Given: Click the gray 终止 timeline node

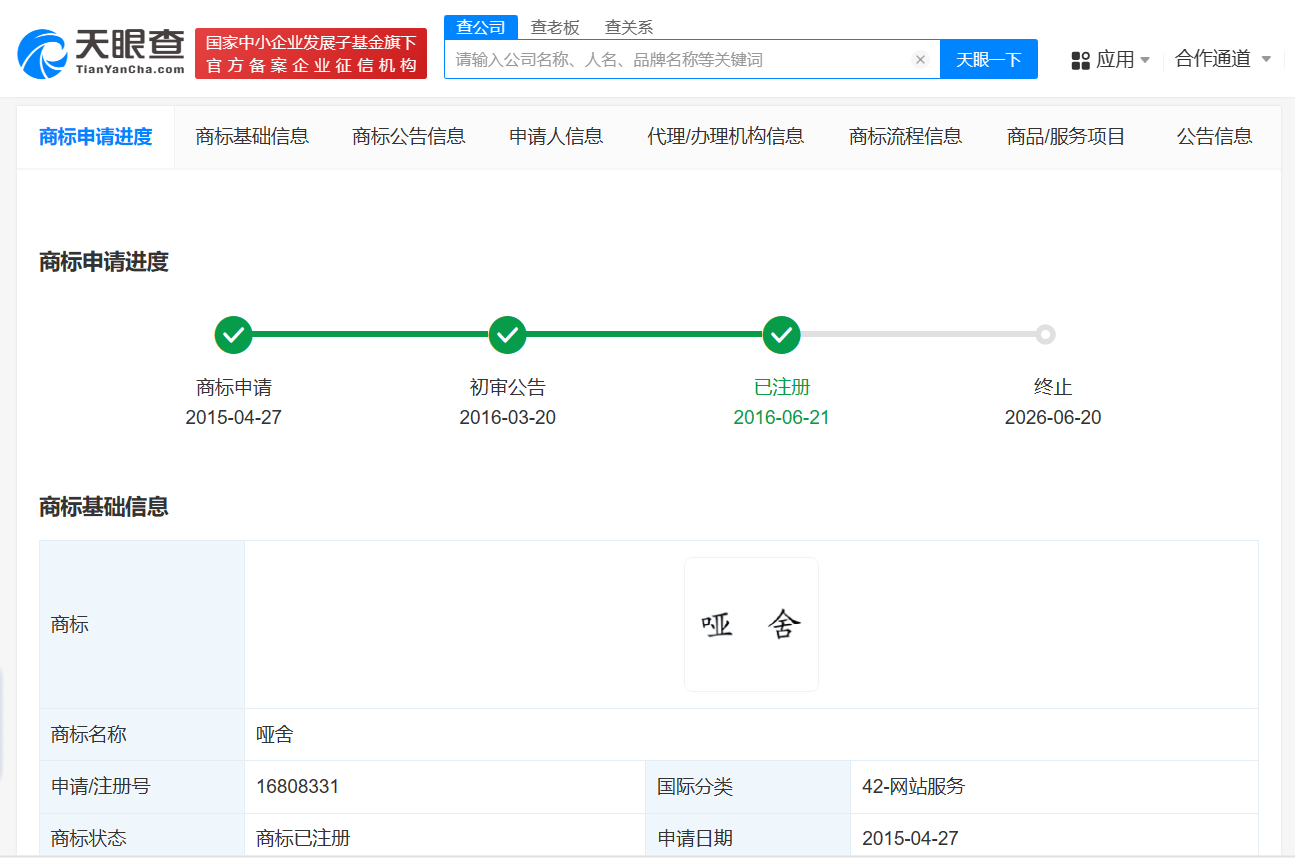Looking at the screenshot, I should pos(1046,334).
